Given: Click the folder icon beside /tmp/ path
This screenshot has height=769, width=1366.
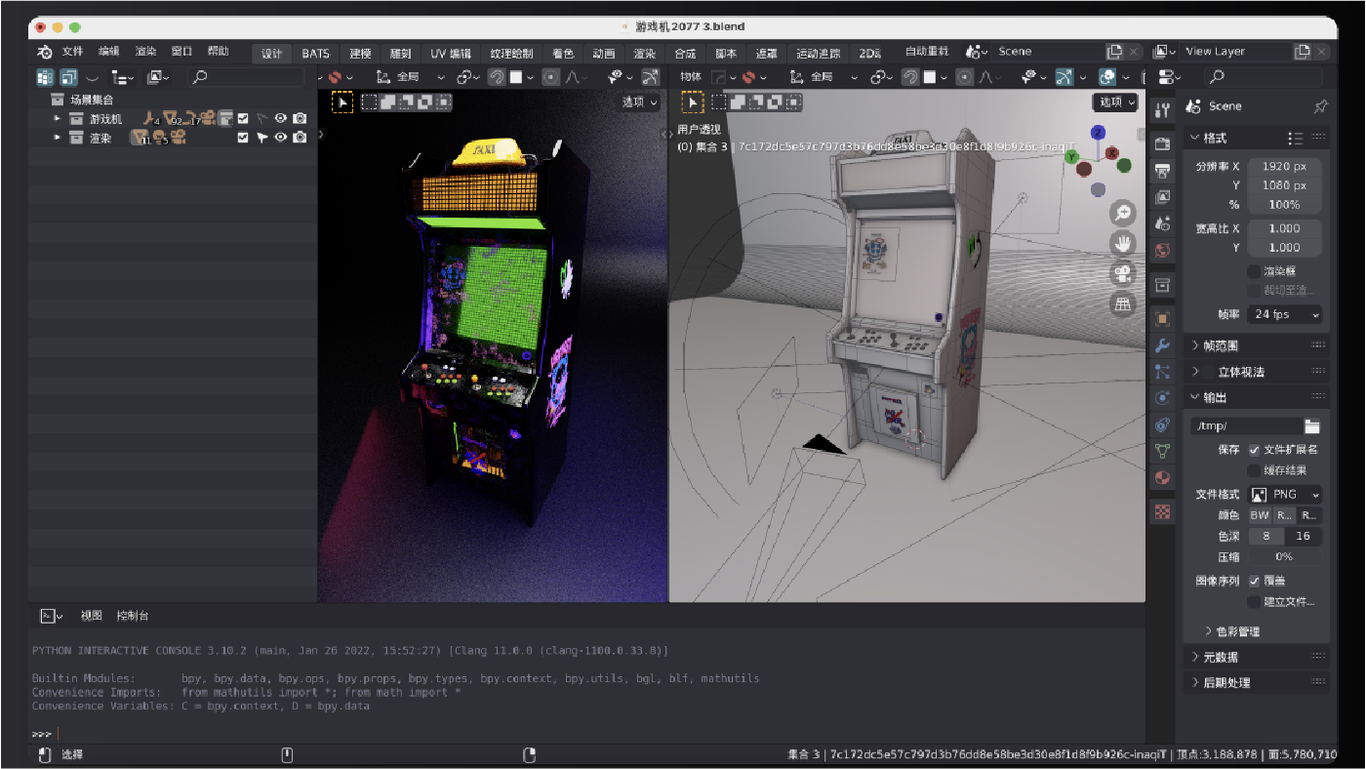Looking at the screenshot, I should click(x=1312, y=426).
